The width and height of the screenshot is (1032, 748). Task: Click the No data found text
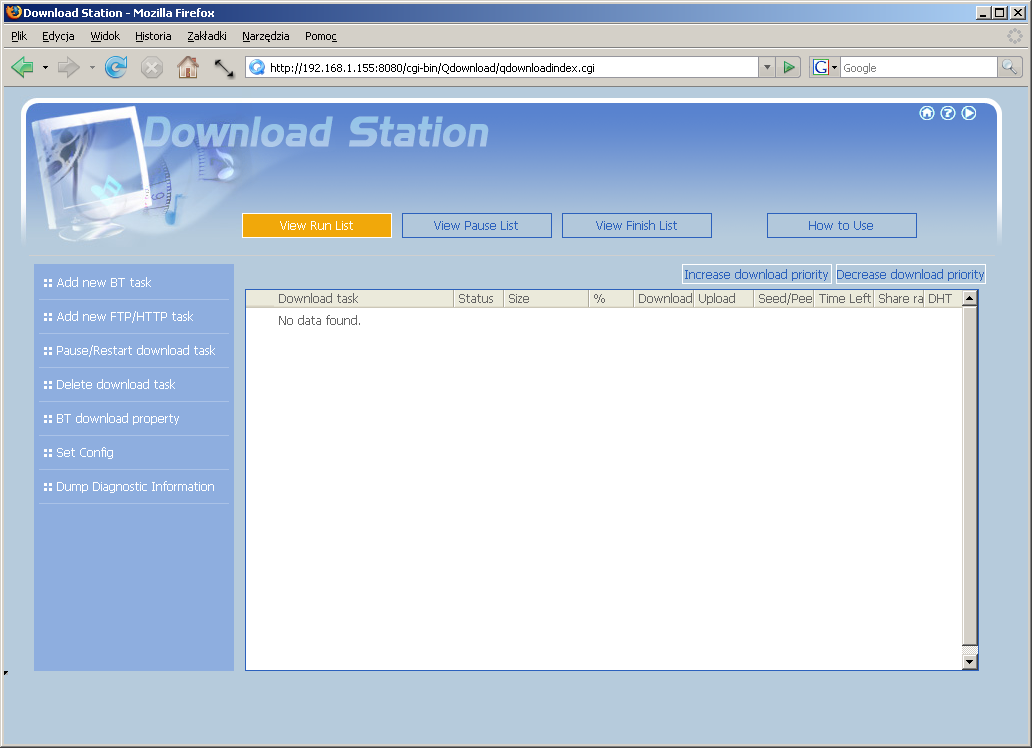pos(319,321)
